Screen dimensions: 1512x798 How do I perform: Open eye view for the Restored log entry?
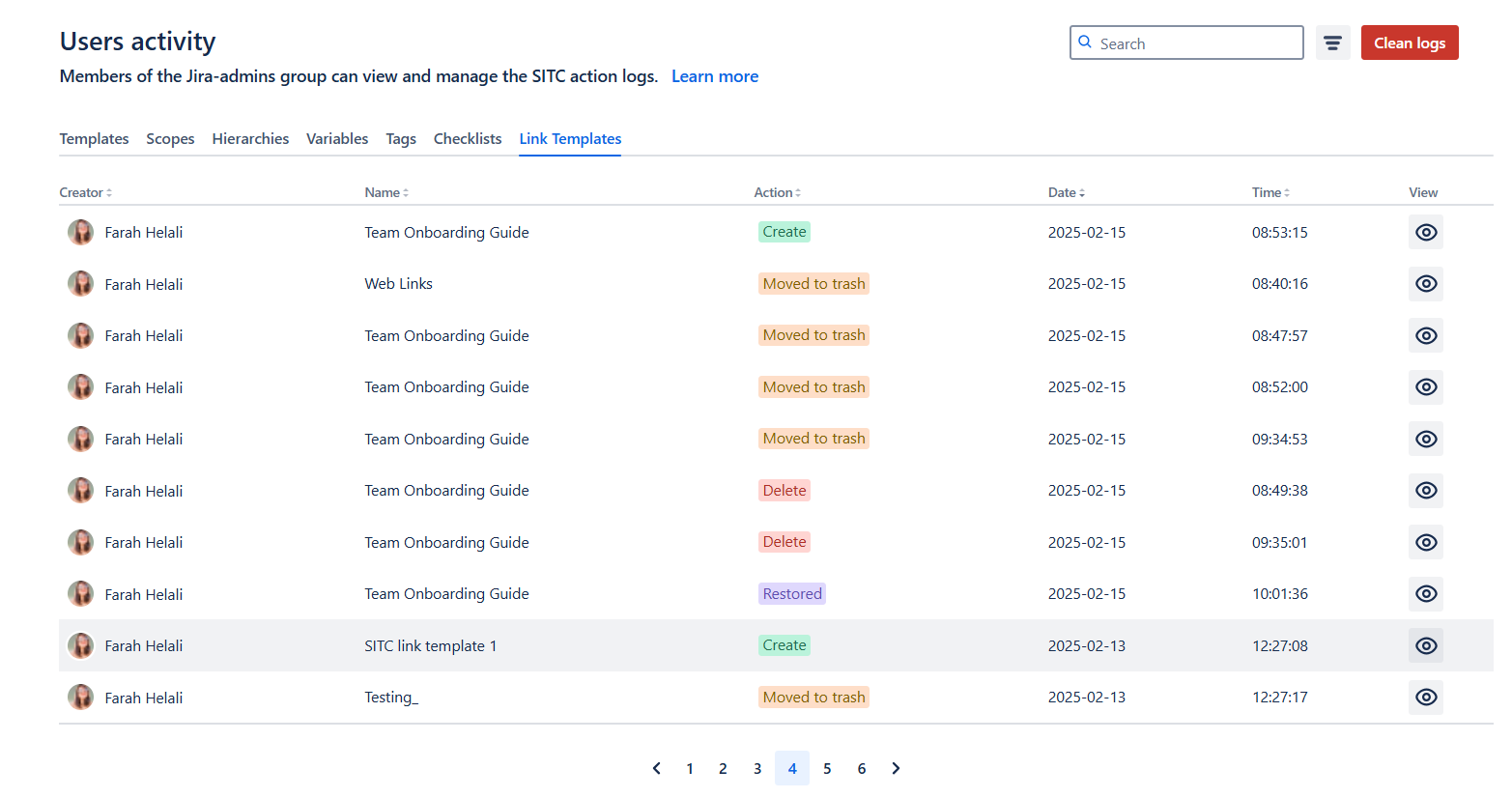tap(1425, 594)
